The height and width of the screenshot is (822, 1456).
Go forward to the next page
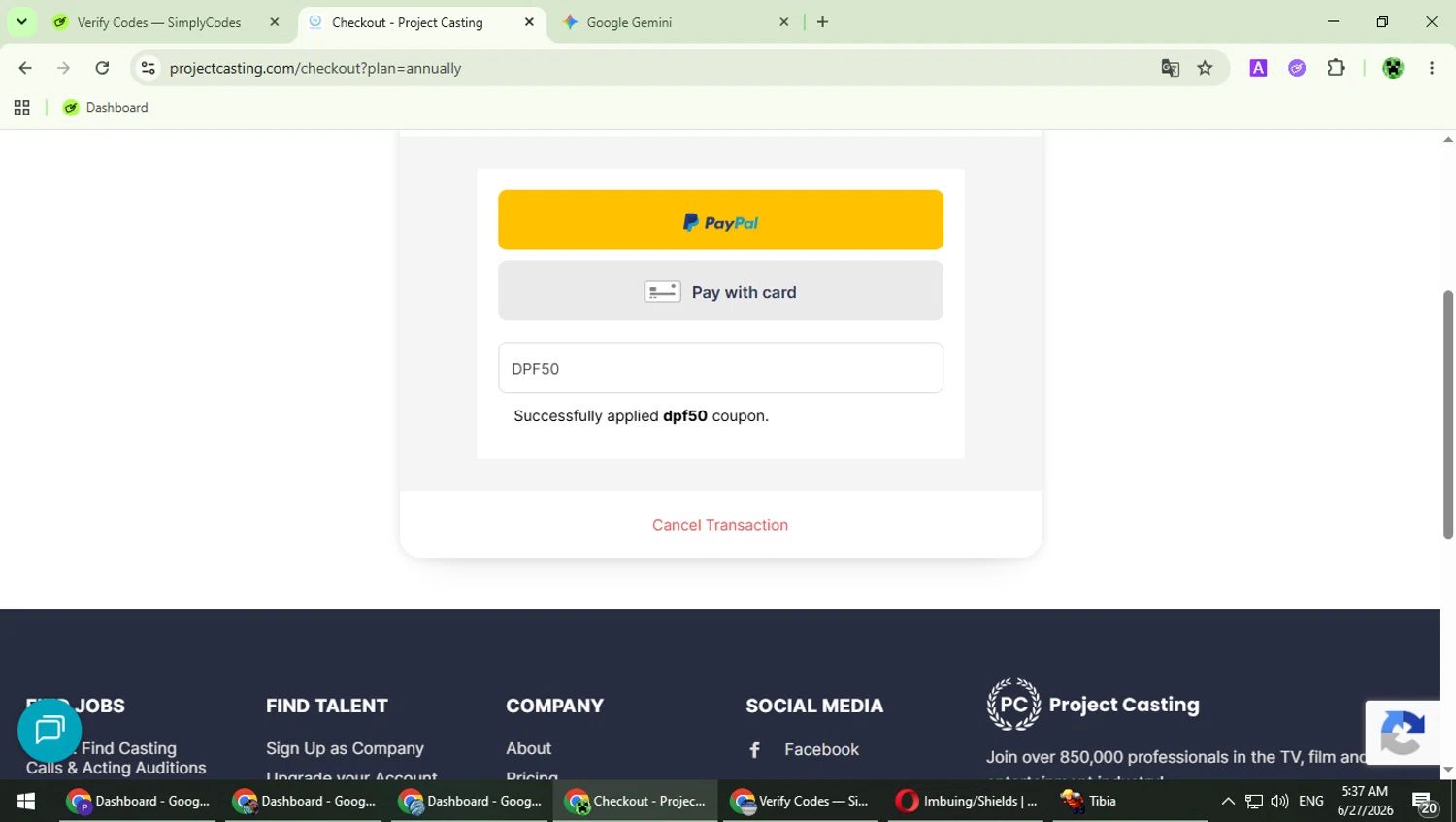pos(64,68)
